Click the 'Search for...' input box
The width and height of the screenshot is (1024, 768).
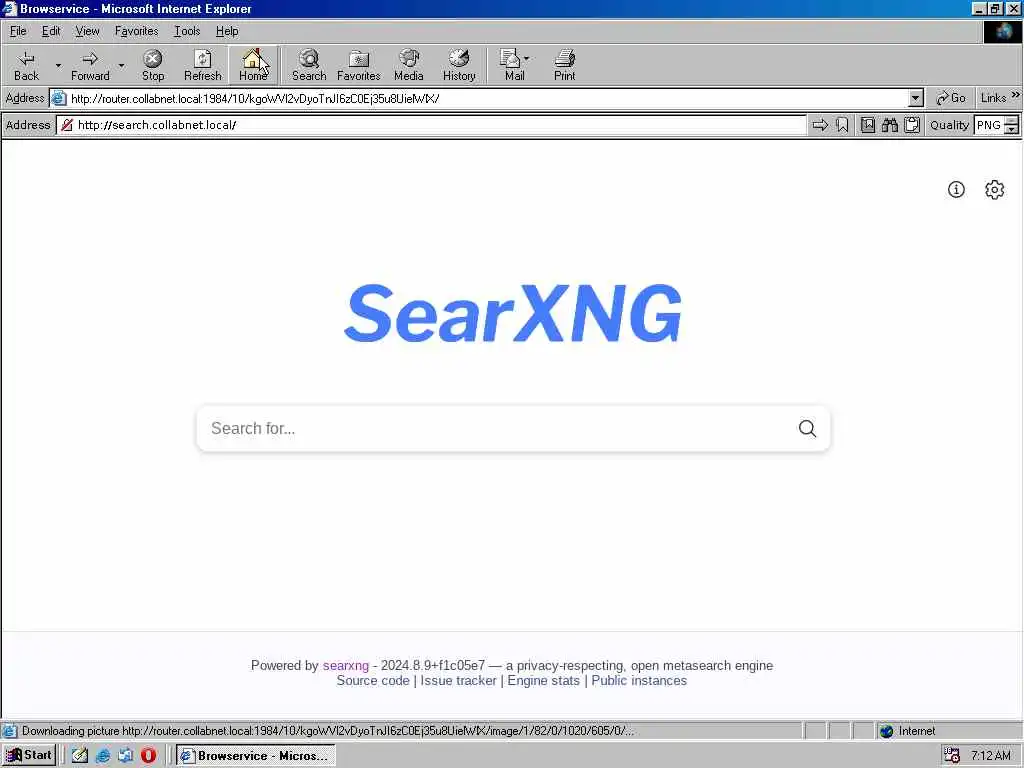click(496, 428)
